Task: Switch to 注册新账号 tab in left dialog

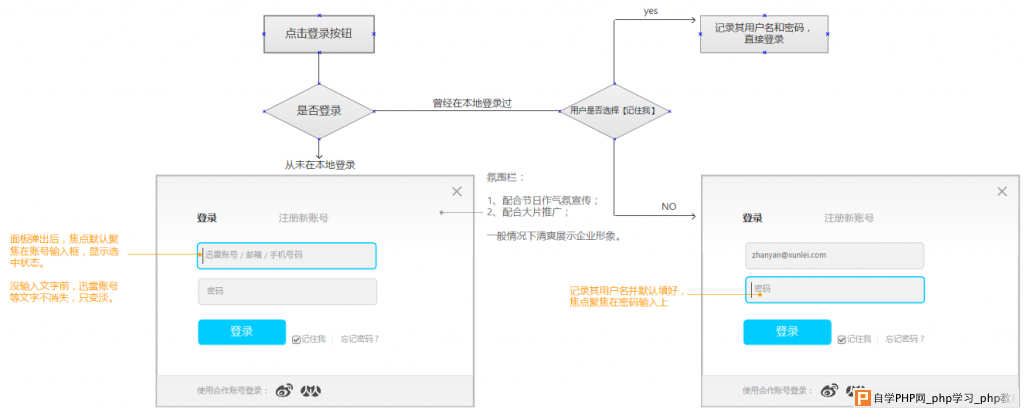Action: (303, 218)
